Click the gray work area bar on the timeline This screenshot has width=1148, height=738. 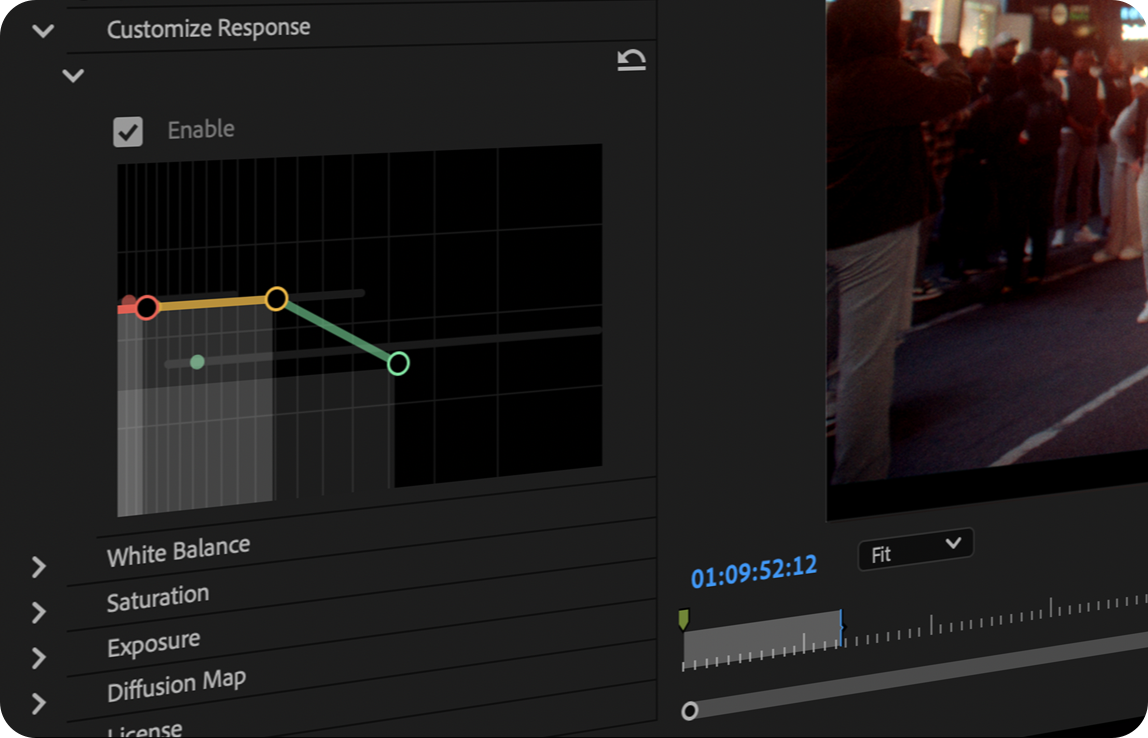tap(760, 640)
